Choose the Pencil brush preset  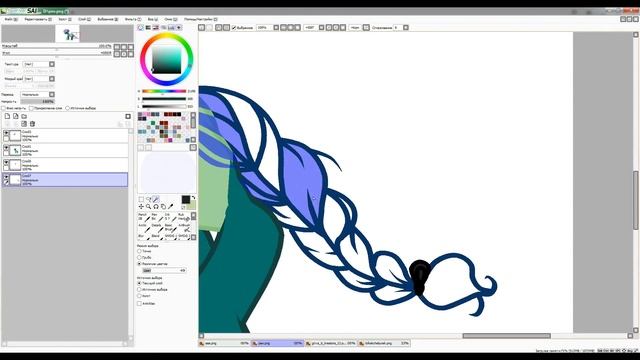click(144, 217)
